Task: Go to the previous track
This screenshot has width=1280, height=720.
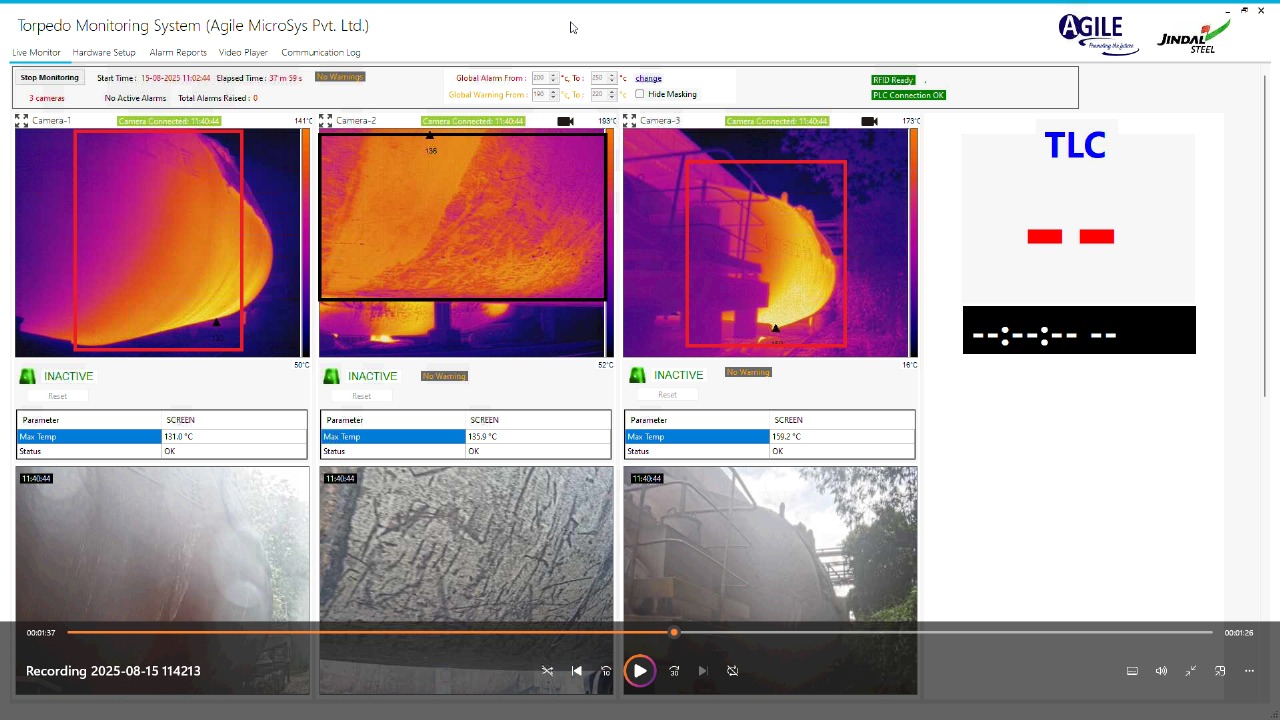Action: pyautogui.click(x=577, y=671)
